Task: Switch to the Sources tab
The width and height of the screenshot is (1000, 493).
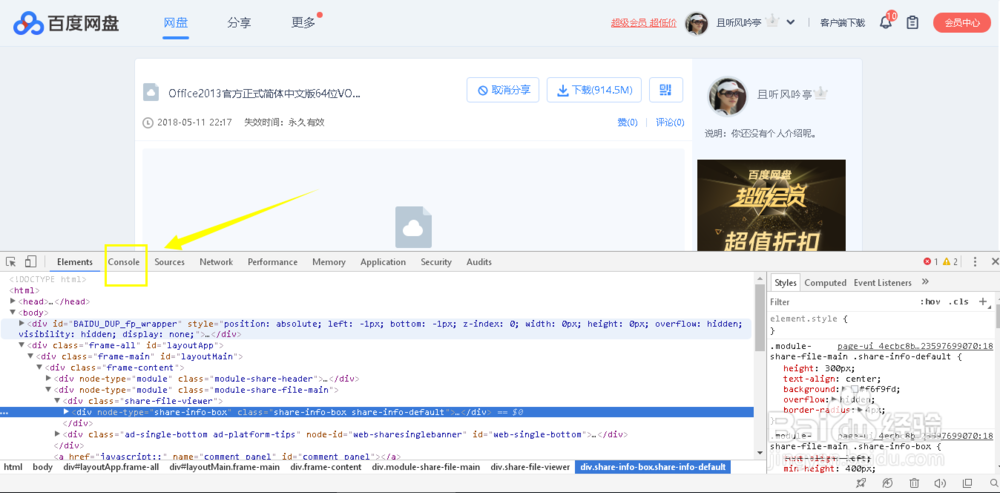Action: click(170, 261)
